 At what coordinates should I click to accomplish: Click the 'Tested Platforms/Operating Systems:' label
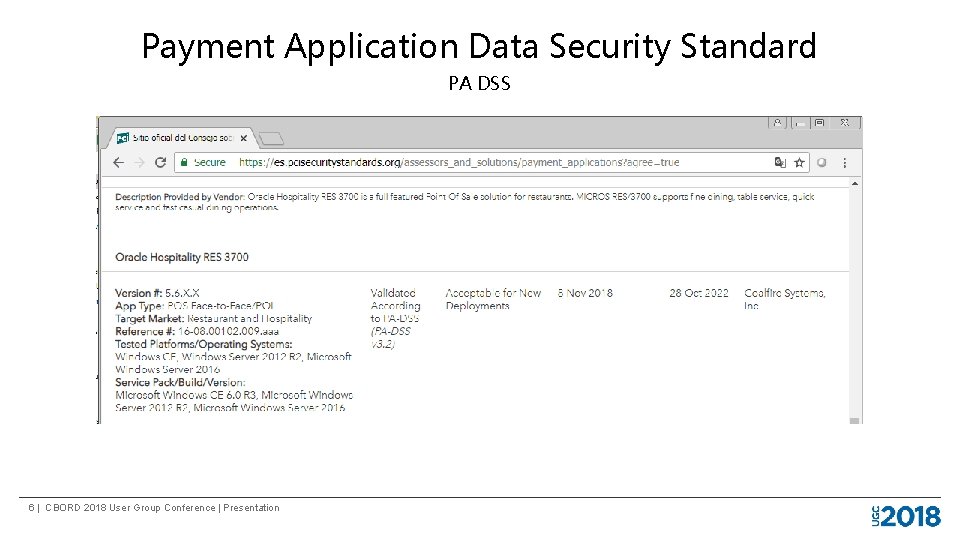pyautogui.click(x=203, y=344)
